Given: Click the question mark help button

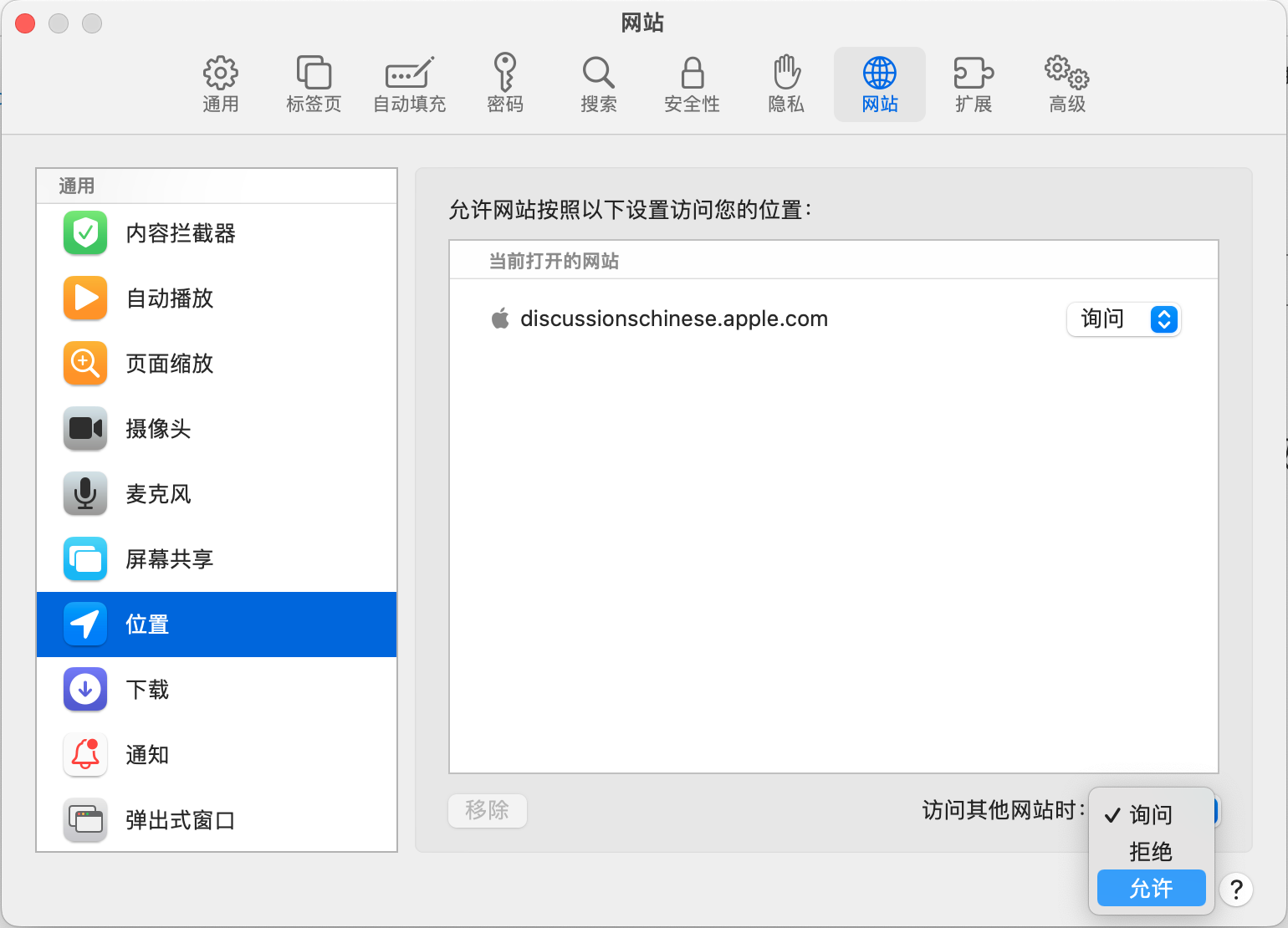Looking at the screenshot, I should 1236,890.
